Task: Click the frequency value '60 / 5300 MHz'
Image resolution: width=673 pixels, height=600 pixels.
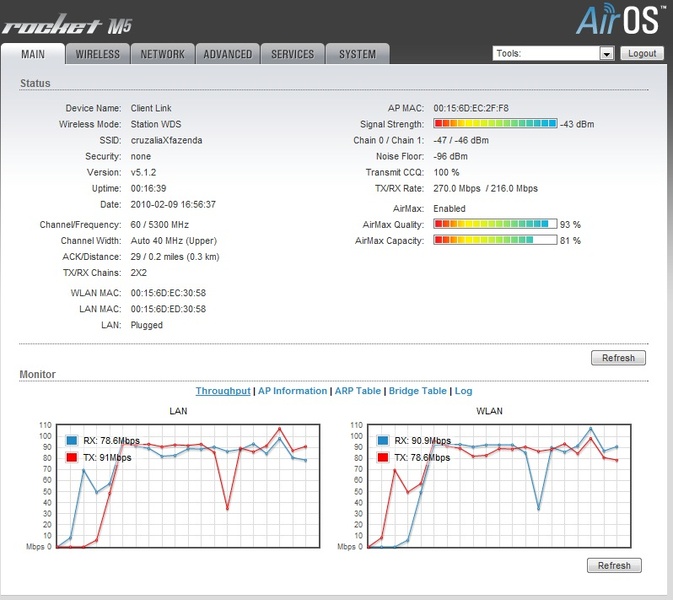Action: coord(160,224)
